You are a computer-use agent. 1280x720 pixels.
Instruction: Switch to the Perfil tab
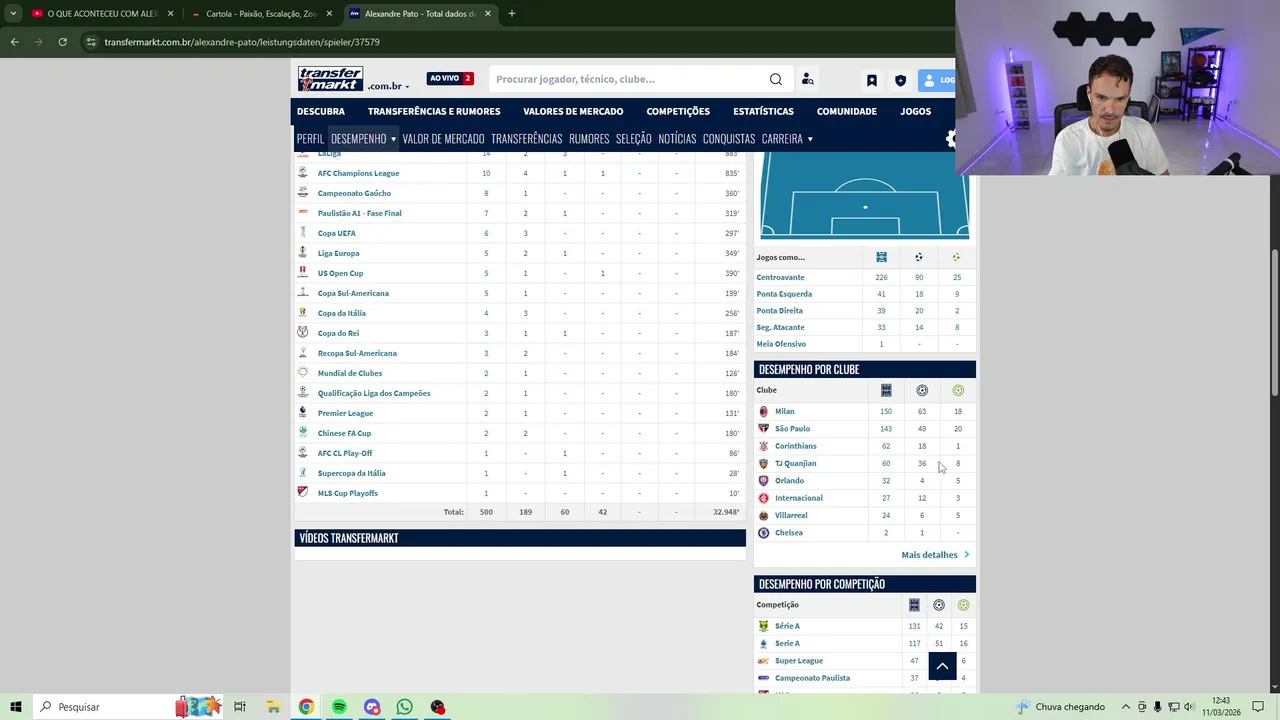pyautogui.click(x=310, y=139)
